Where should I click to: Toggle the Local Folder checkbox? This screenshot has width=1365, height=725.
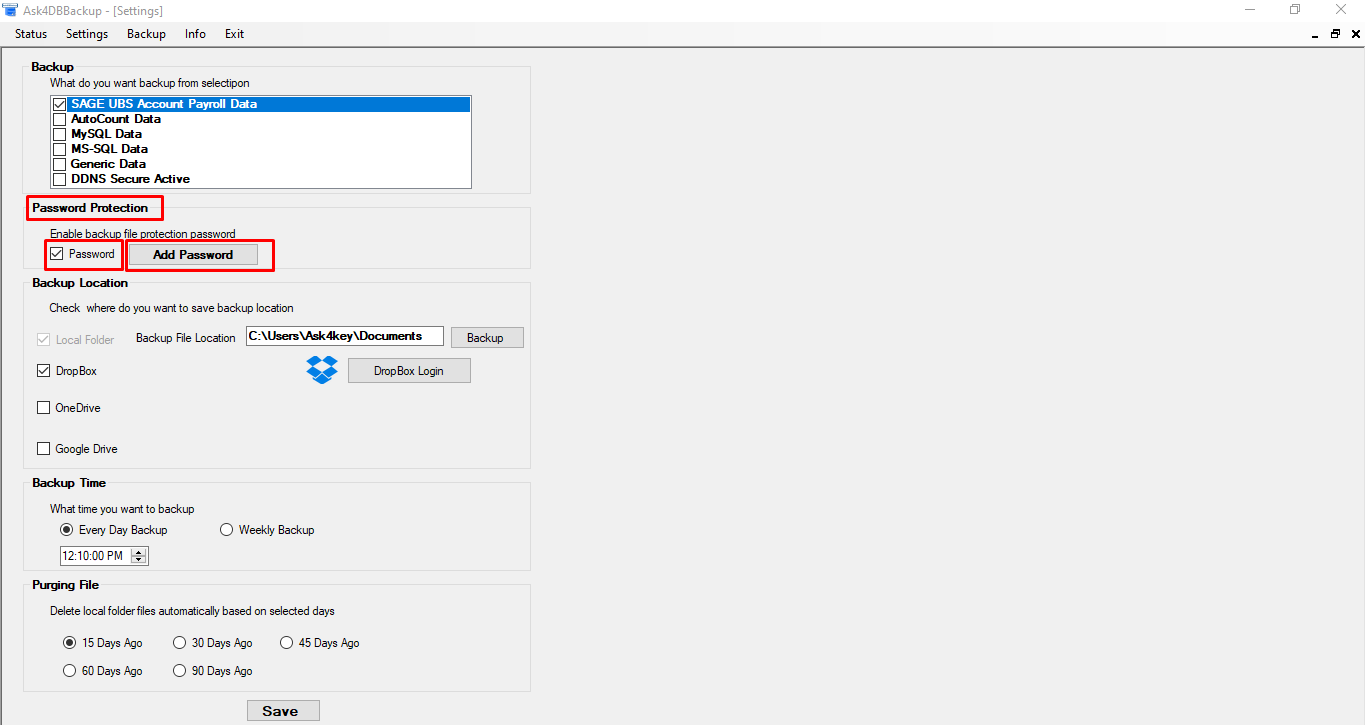(x=44, y=340)
